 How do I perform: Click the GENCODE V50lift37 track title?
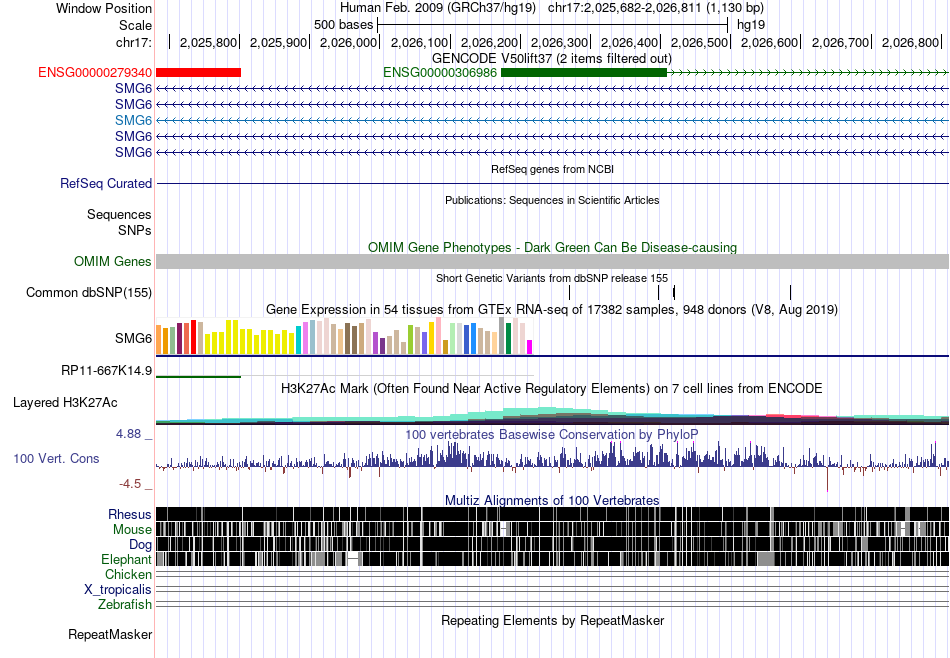(552, 59)
